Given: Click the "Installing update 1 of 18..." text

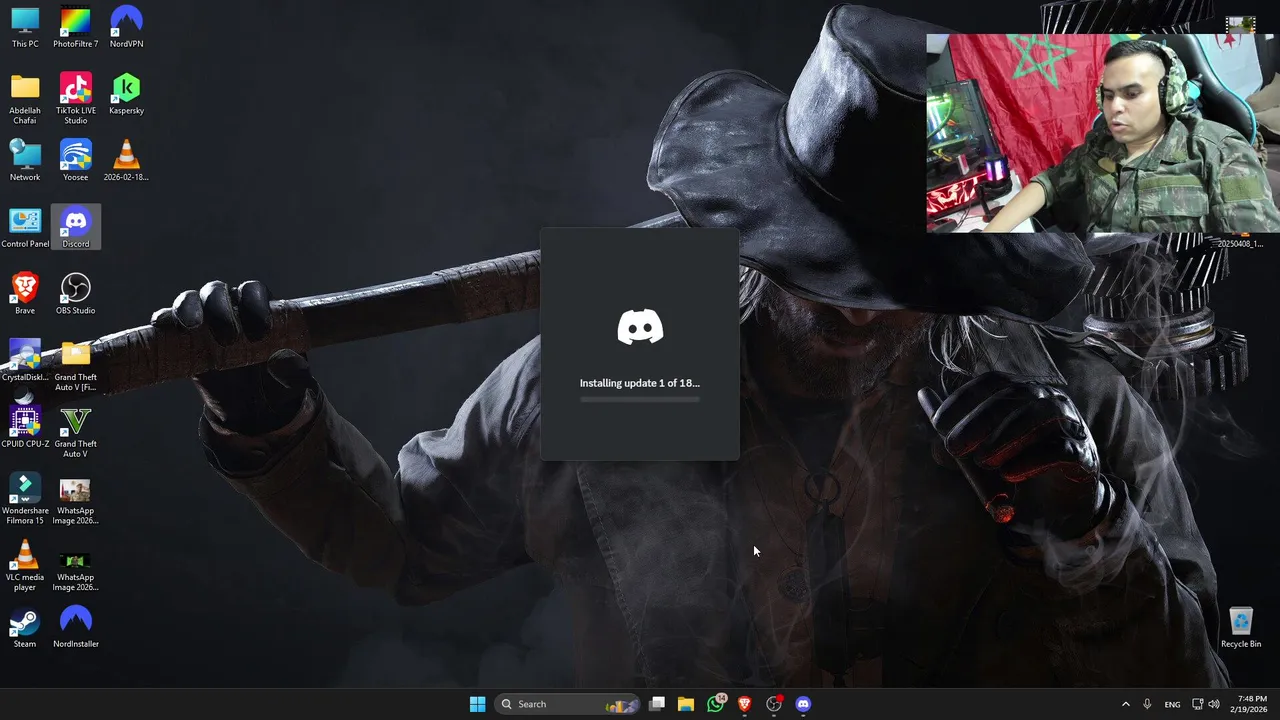Looking at the screenshot, I should coord(640,383).
